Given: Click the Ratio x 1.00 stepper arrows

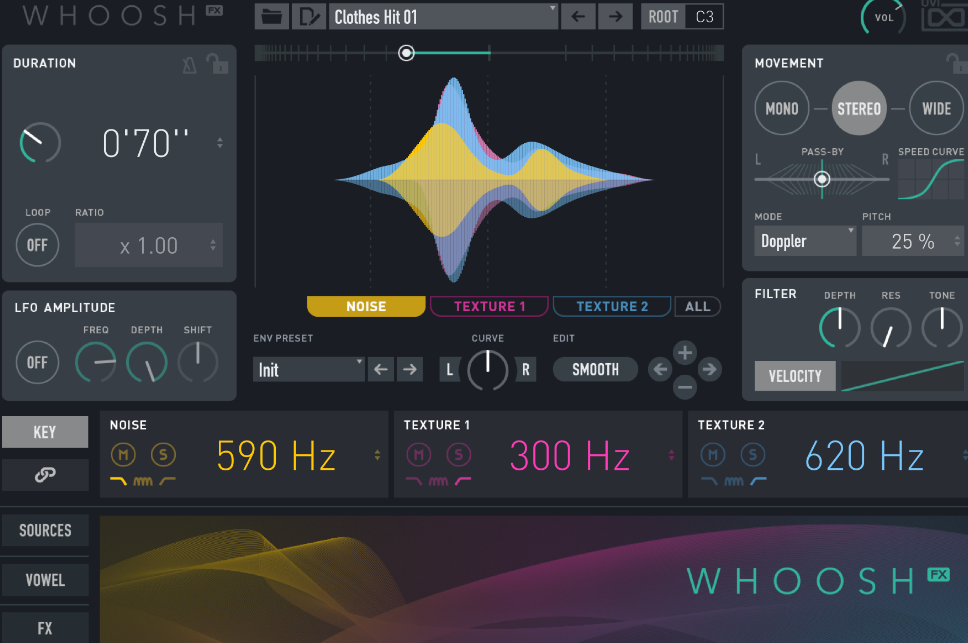Looking at the screenshot, I should click(213, 245).
